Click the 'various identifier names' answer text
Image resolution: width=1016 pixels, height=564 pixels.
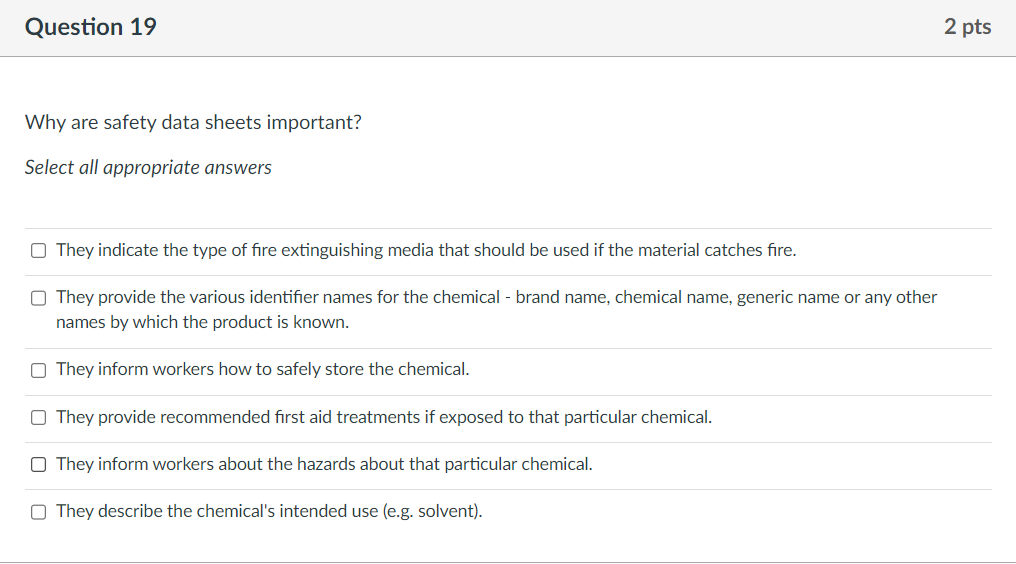[x=496, y=297]
